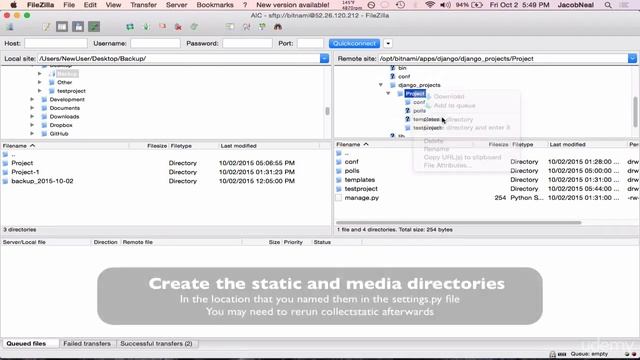Expand the Development folder in local tree

(32, 100)
